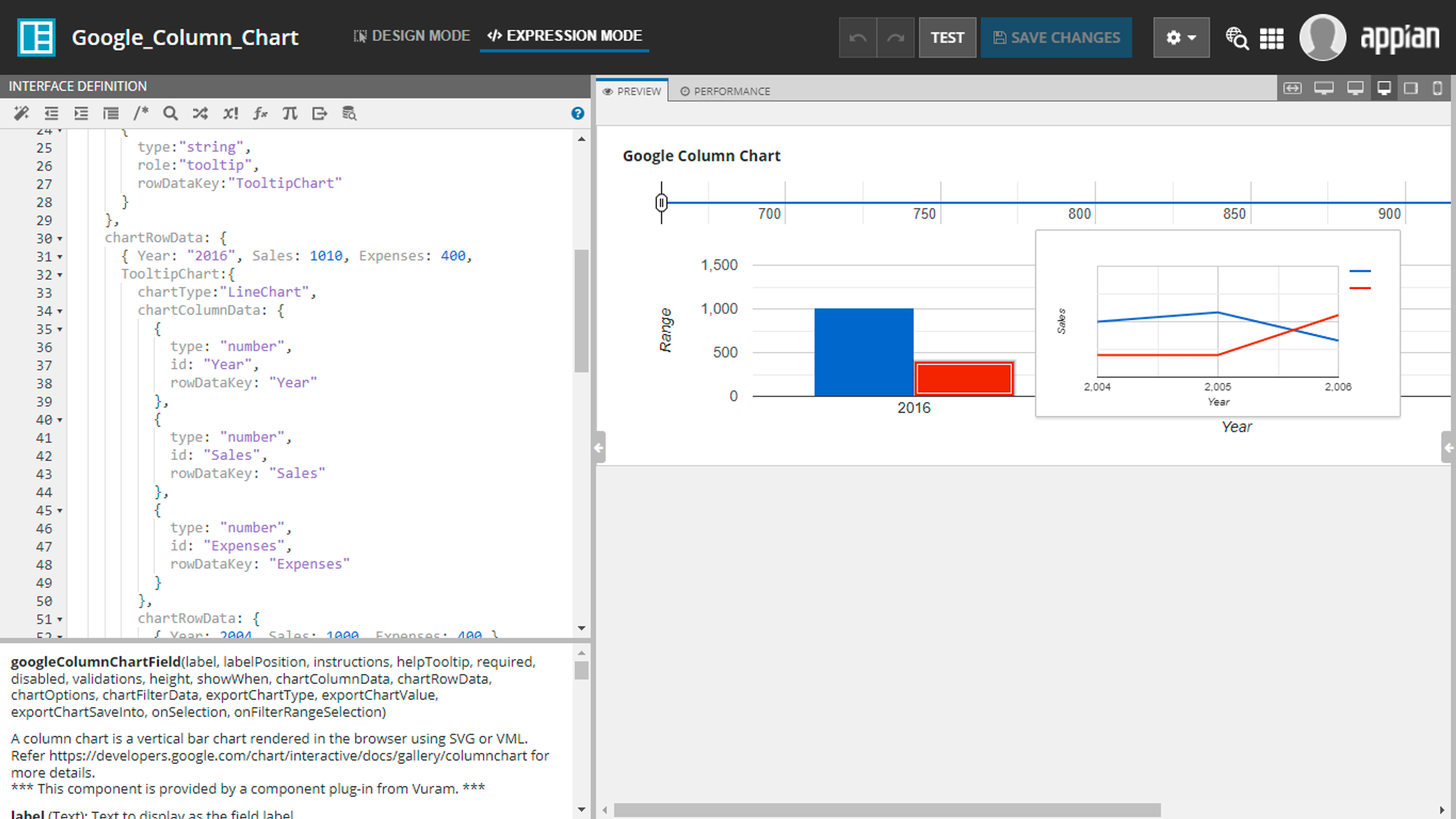
Task: Fold code at line 31
Action: coord(60,257)
